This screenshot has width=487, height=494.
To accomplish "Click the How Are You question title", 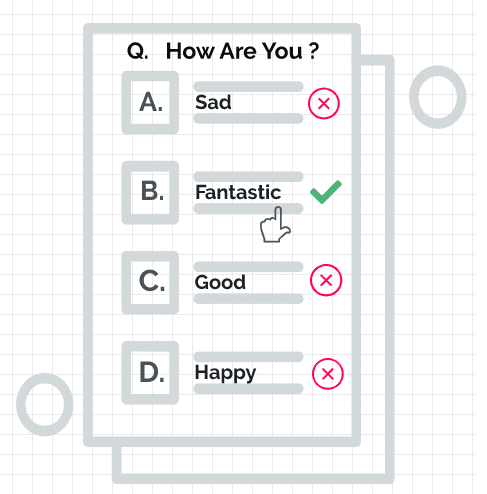I will (242, 51).
